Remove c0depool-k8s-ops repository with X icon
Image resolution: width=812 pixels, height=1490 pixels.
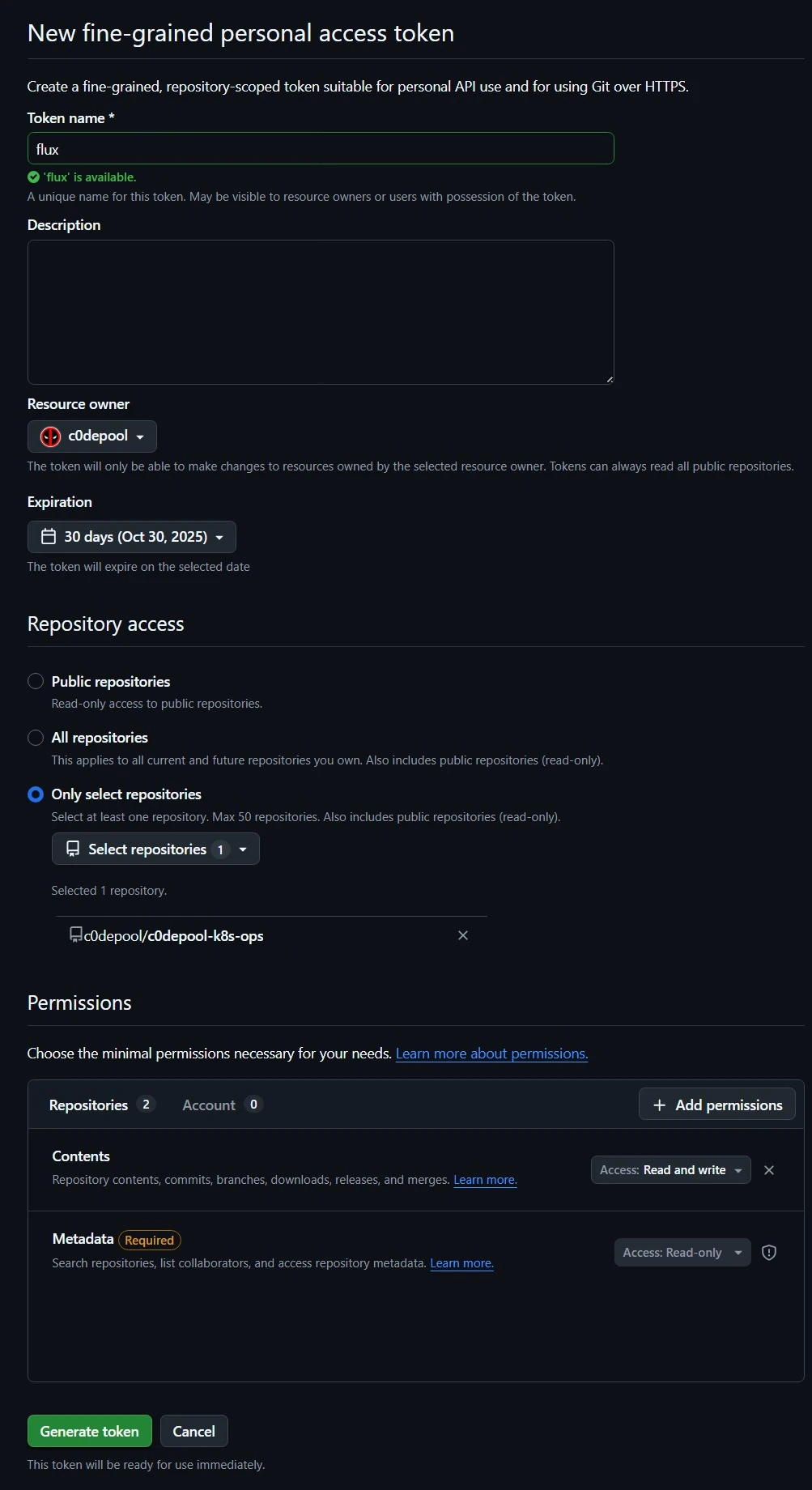[463, 935]
